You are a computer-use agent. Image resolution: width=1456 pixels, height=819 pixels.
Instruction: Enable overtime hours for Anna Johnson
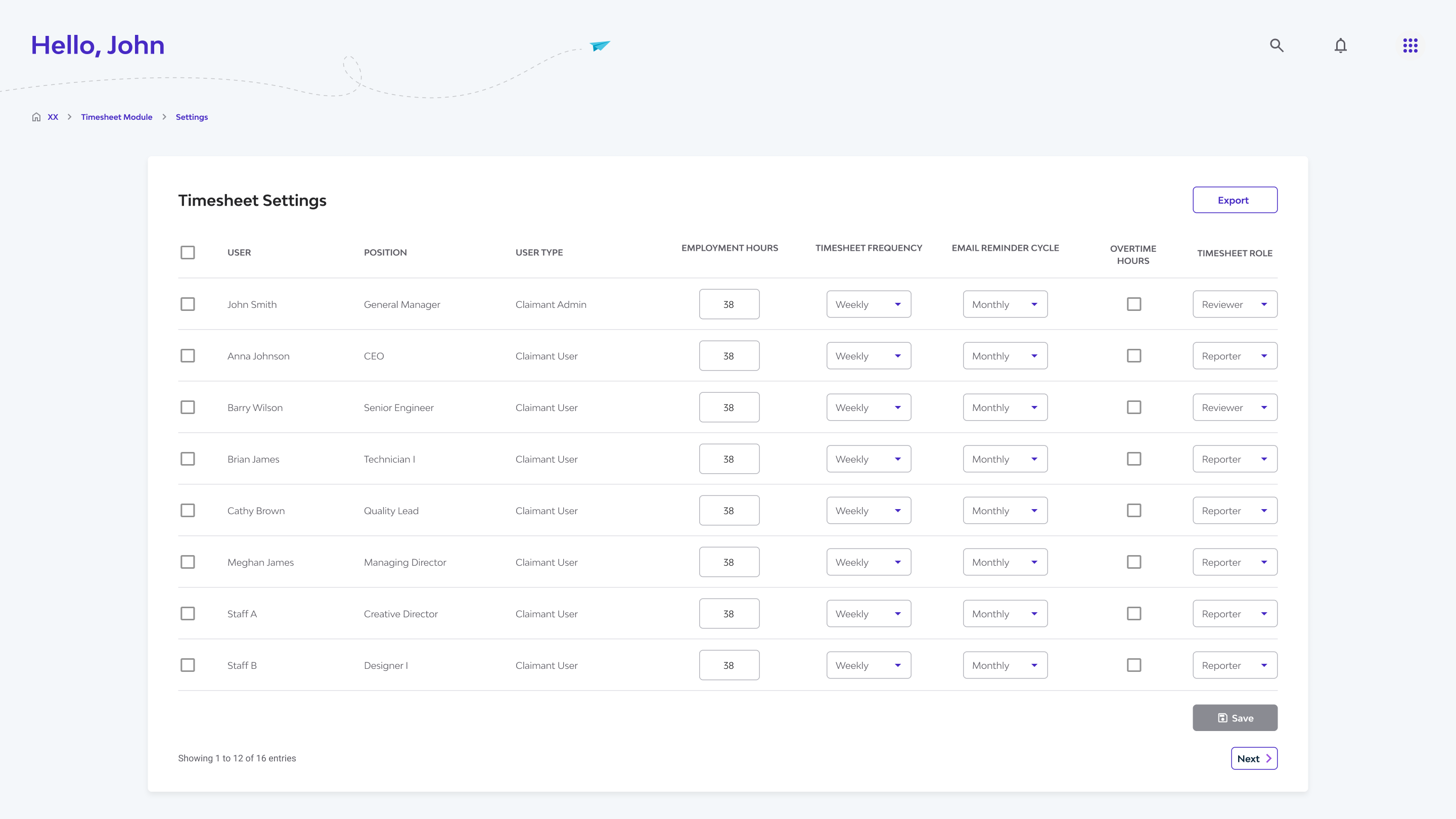[1134, 355]
